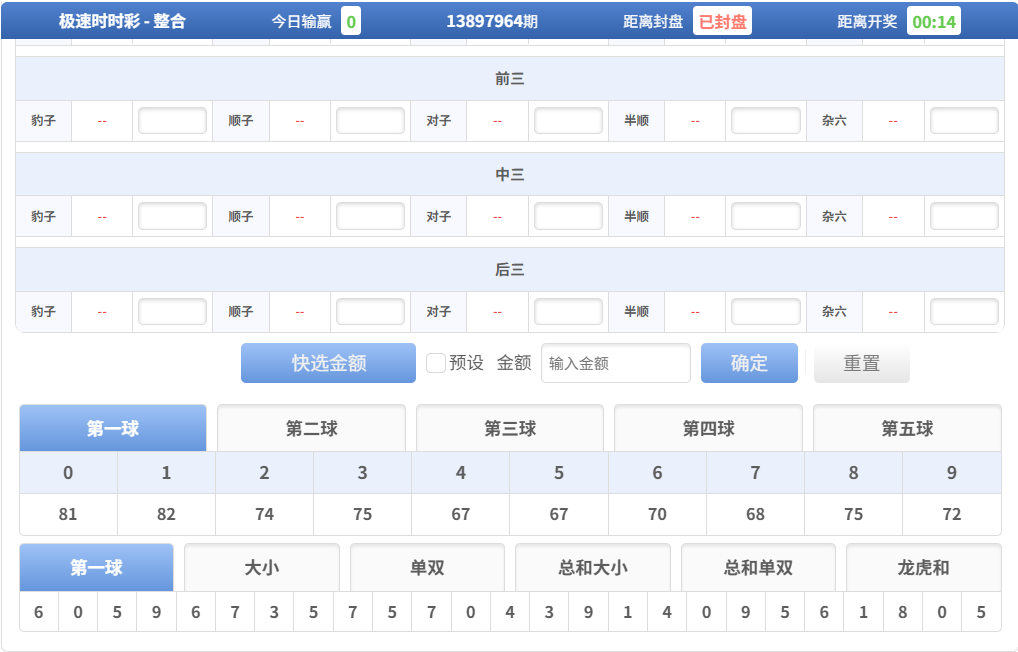The width and height of the screenshot is (1018, 652).
Task: Click the 顺子 bet field under 中三
Action: 370,215
